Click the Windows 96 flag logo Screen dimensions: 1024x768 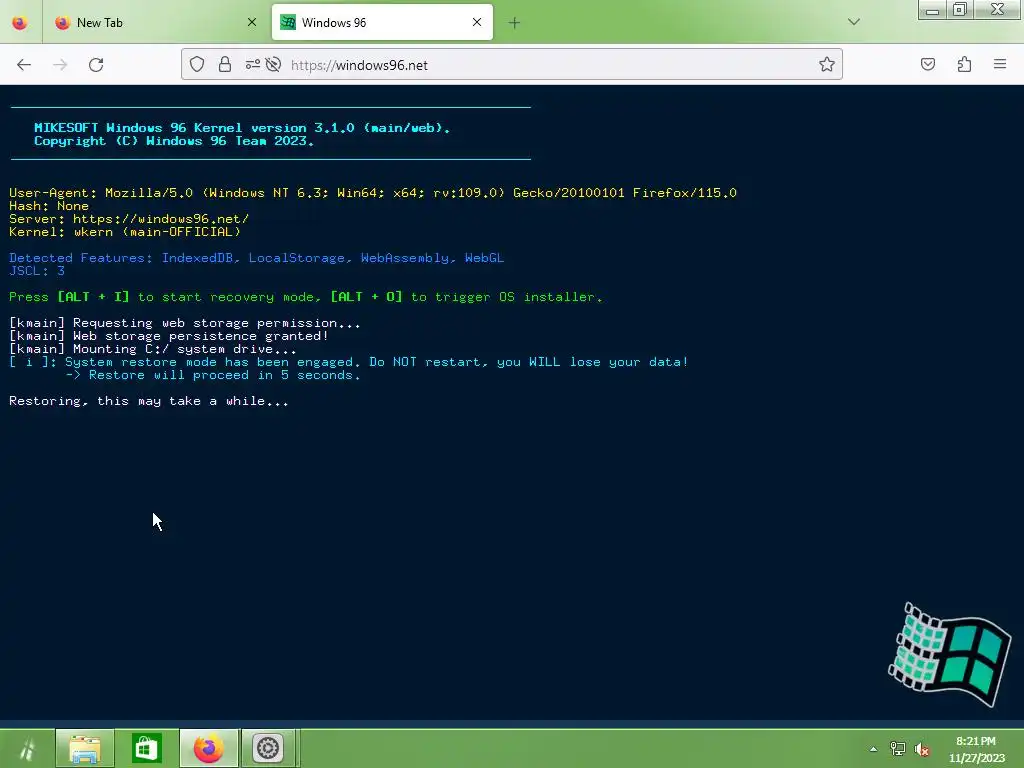click(x=950, y=654)
